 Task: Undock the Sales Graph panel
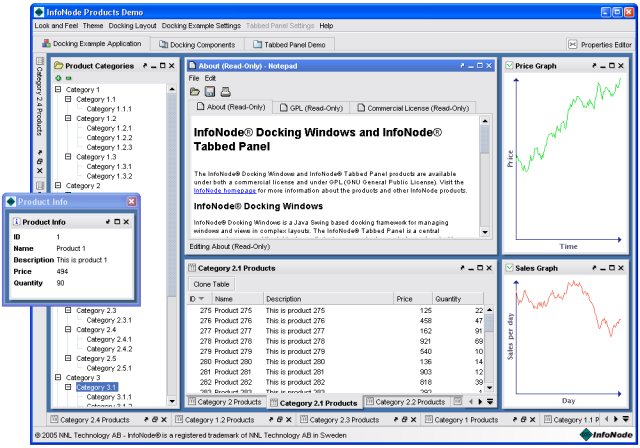click(594, 268)
